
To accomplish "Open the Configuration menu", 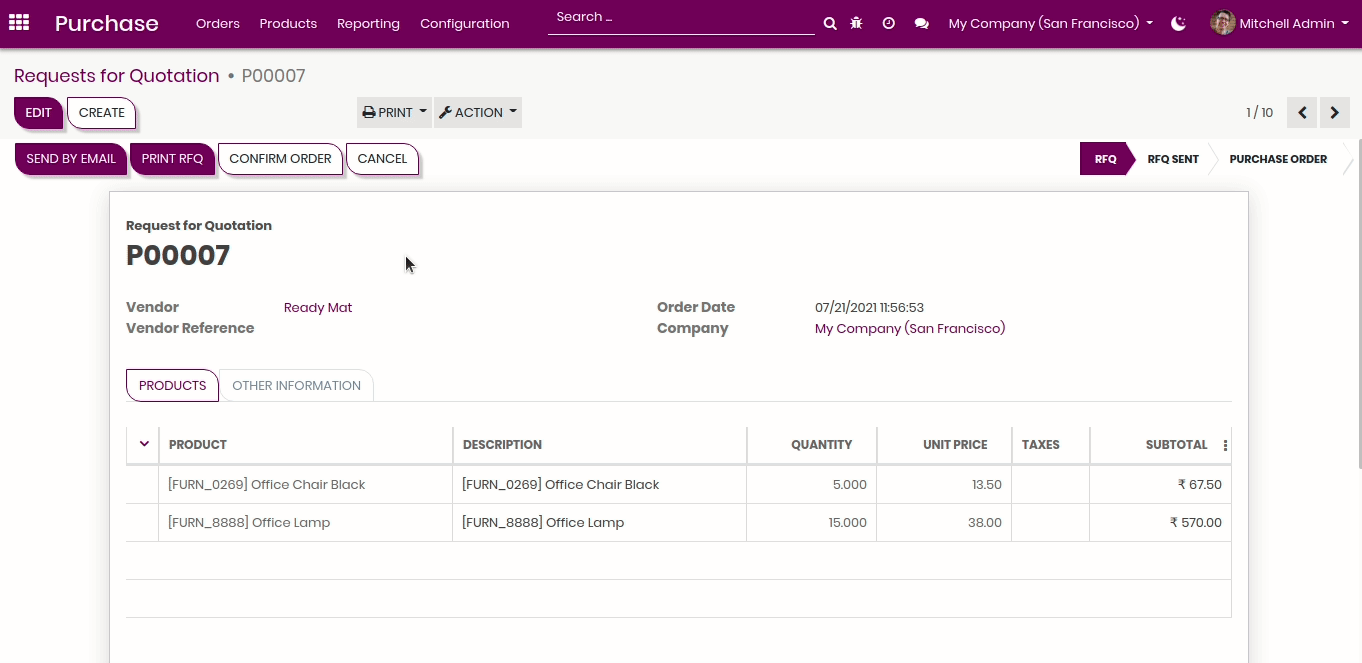I will coord(464,23).
